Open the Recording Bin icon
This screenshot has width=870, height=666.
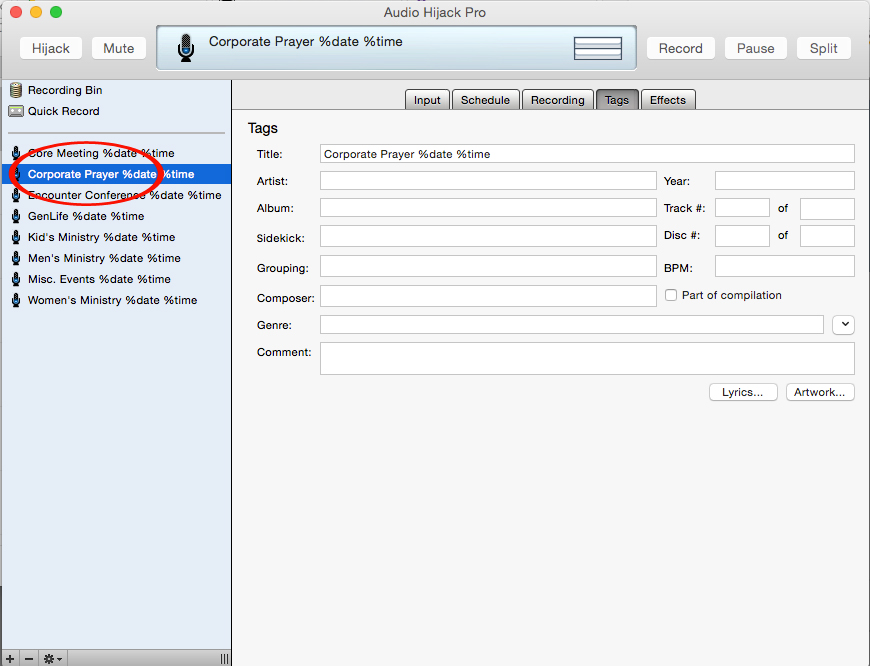point(16,90)
